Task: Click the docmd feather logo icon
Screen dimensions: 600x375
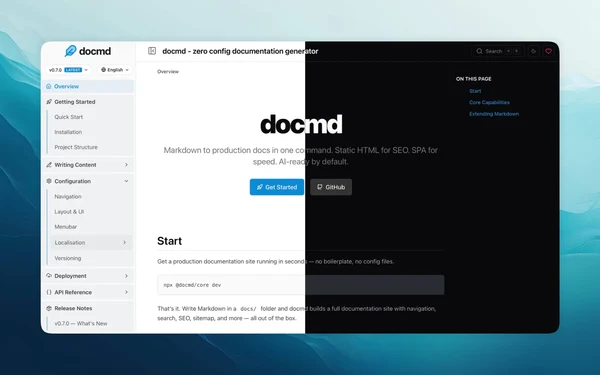Action: pyautogui.click(x=70, y=51)
